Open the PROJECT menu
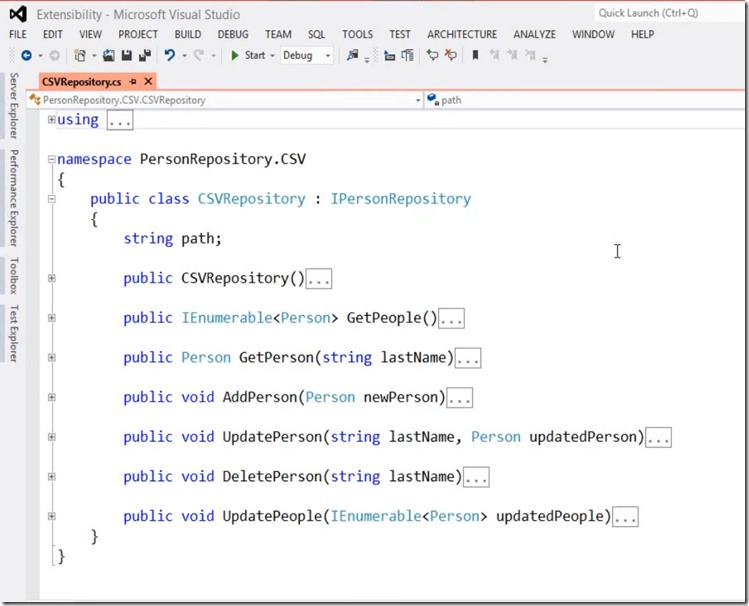749x606 pixels. (138, 34)
